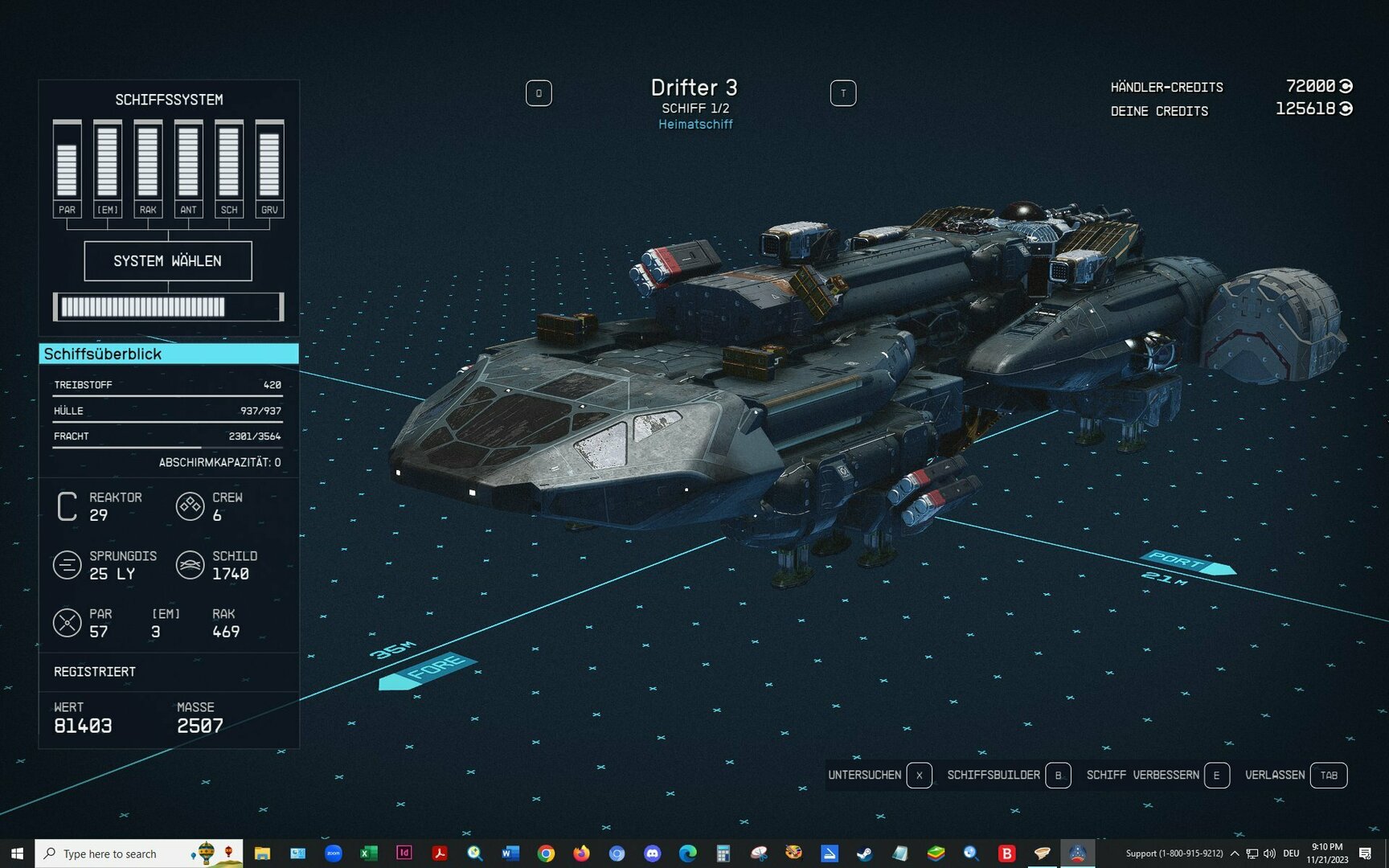Click the PAR weapons icon
The width and height of the screenshot is (1389, 868).
click(x=68, y=623)
